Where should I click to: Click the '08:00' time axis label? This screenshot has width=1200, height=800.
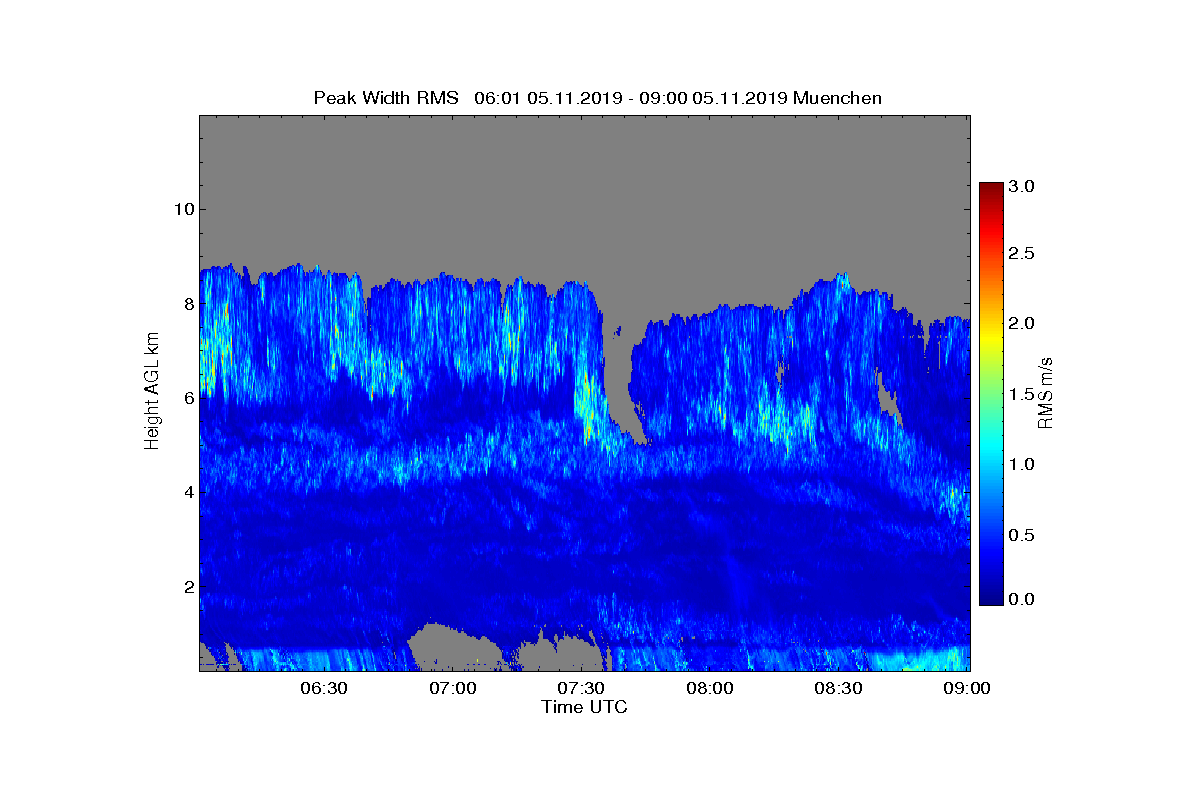(x=710, y=688)
